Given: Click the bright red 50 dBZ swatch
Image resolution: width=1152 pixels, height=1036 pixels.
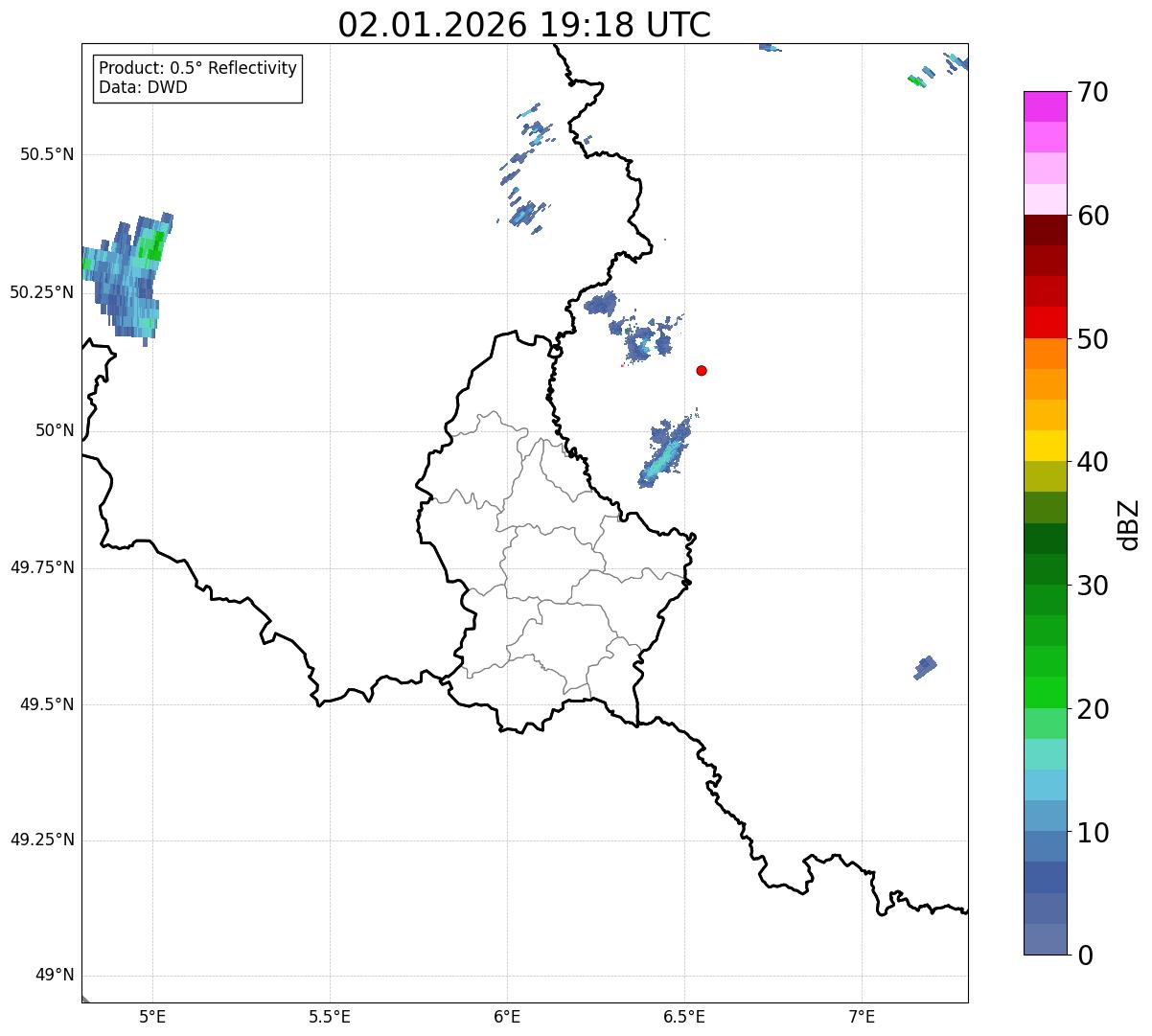Looking at the screenshot, I should (1046, 323).
